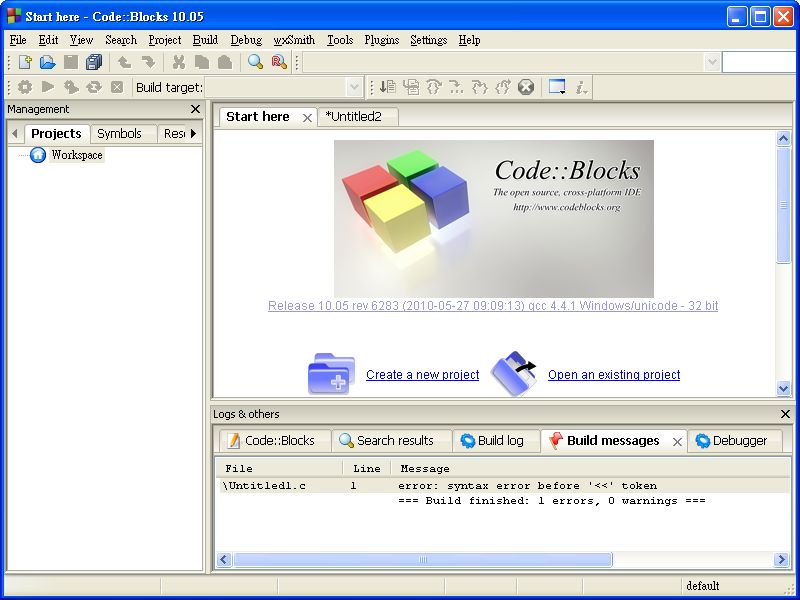
Task: Open the Build menu
Action: click(x=205, y=40)
